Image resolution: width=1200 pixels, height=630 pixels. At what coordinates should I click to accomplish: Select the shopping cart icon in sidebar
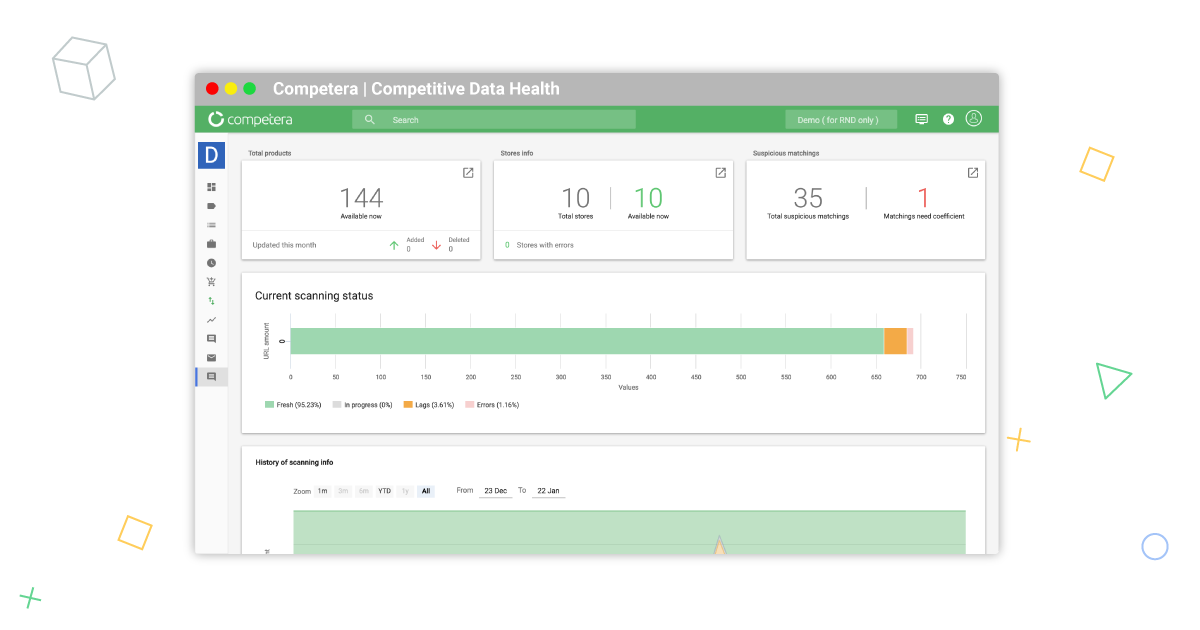(x=211, y=282)
